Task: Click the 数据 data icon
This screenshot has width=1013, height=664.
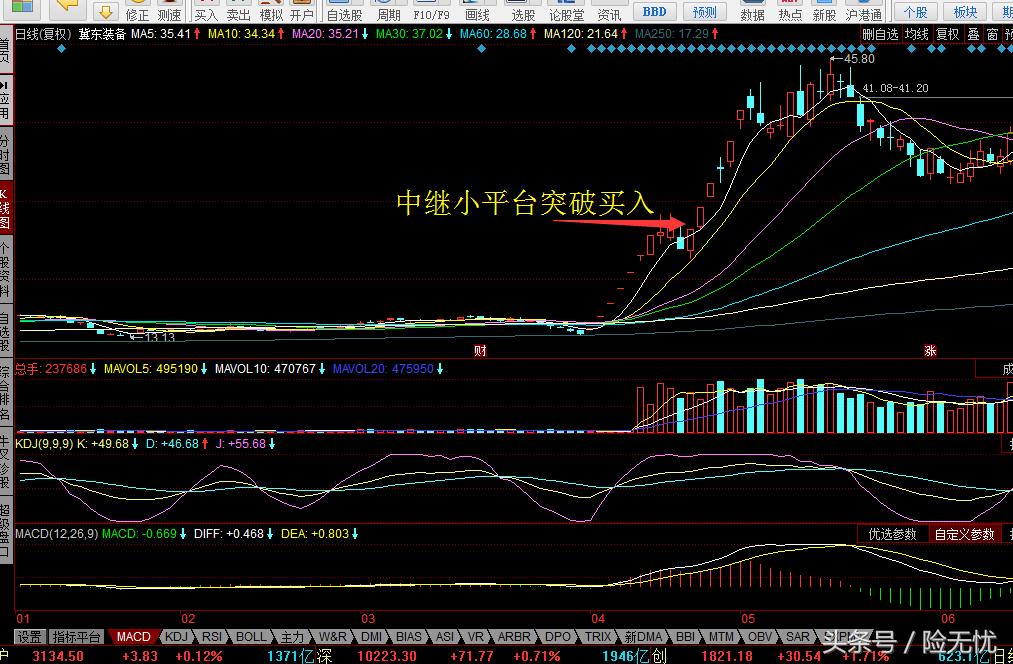Action: click(x=753, y=11)
